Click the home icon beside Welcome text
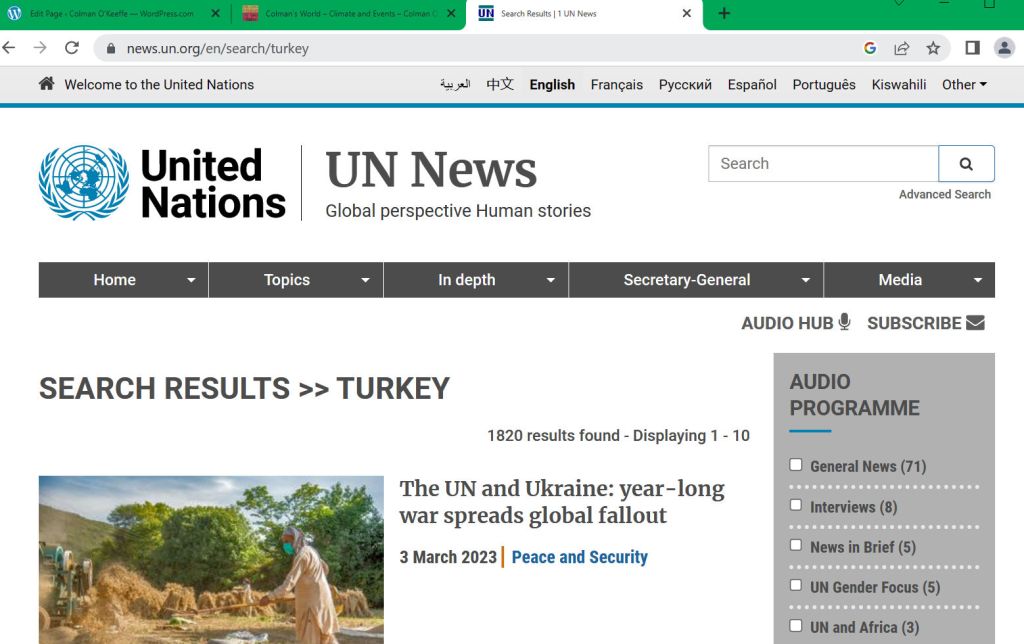Viewport: 1024px width, 644px height. pyautogui.click(x=46, y=84)
